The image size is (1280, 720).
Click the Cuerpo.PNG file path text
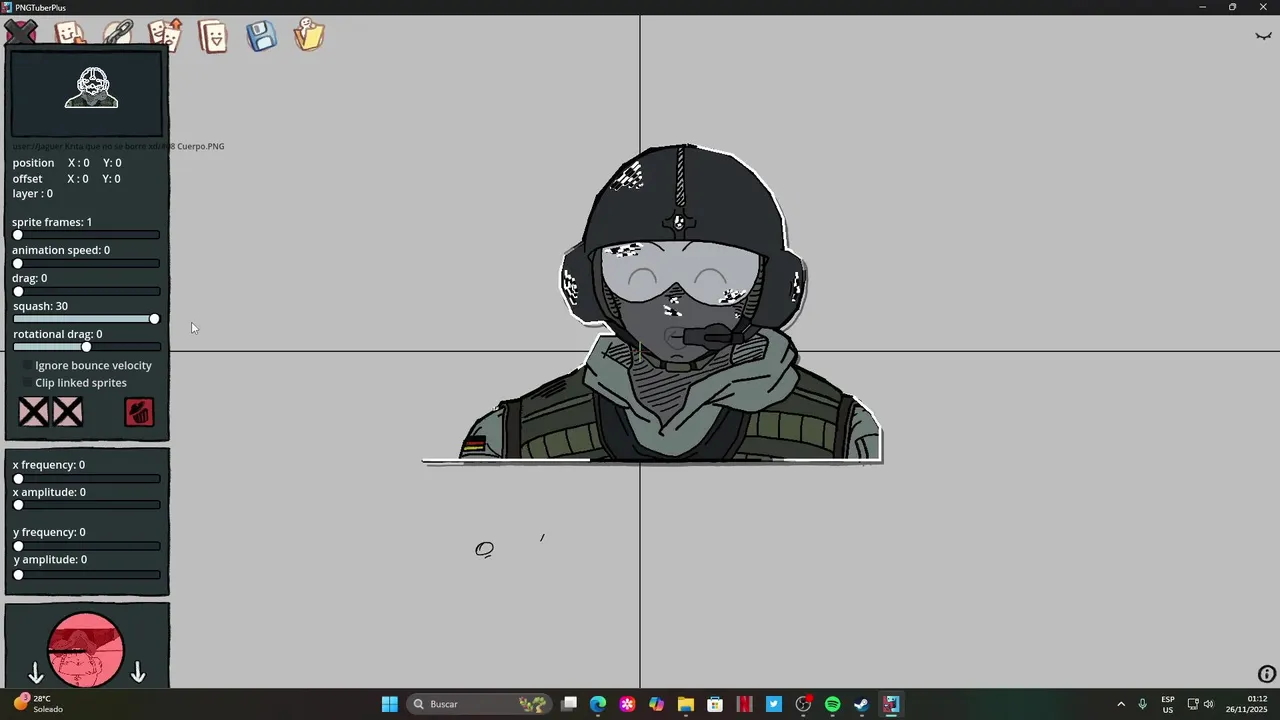[x=118, y=146]
